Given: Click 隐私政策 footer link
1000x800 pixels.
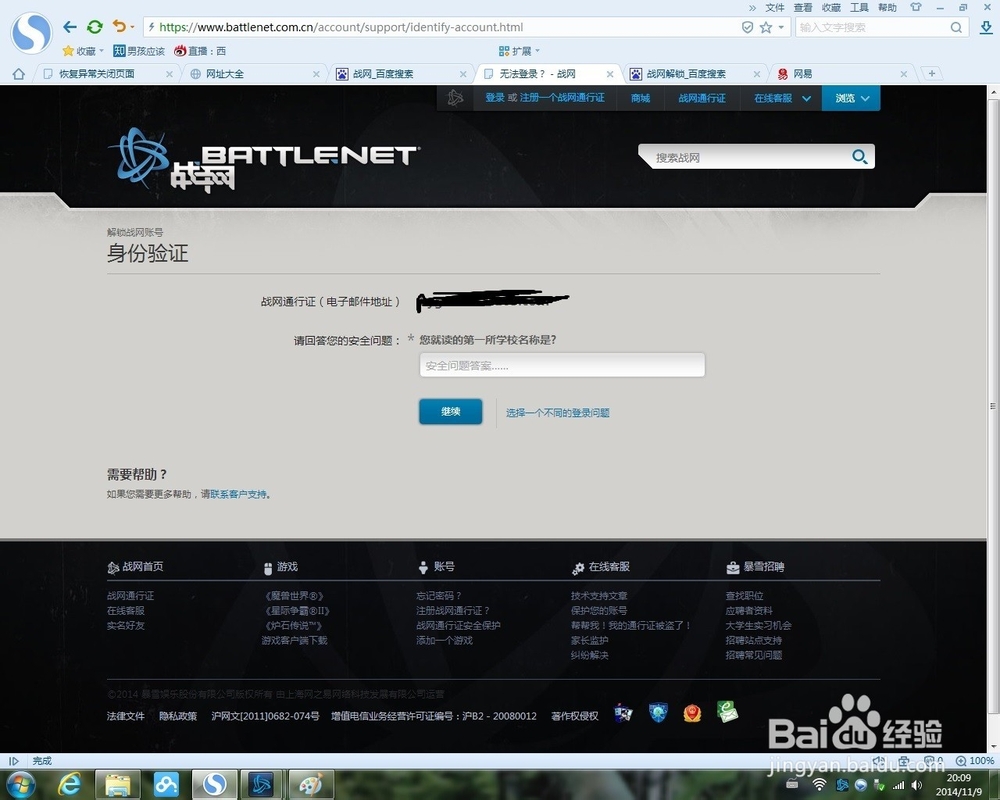Looking at the screenshot, I should (178, 716).
